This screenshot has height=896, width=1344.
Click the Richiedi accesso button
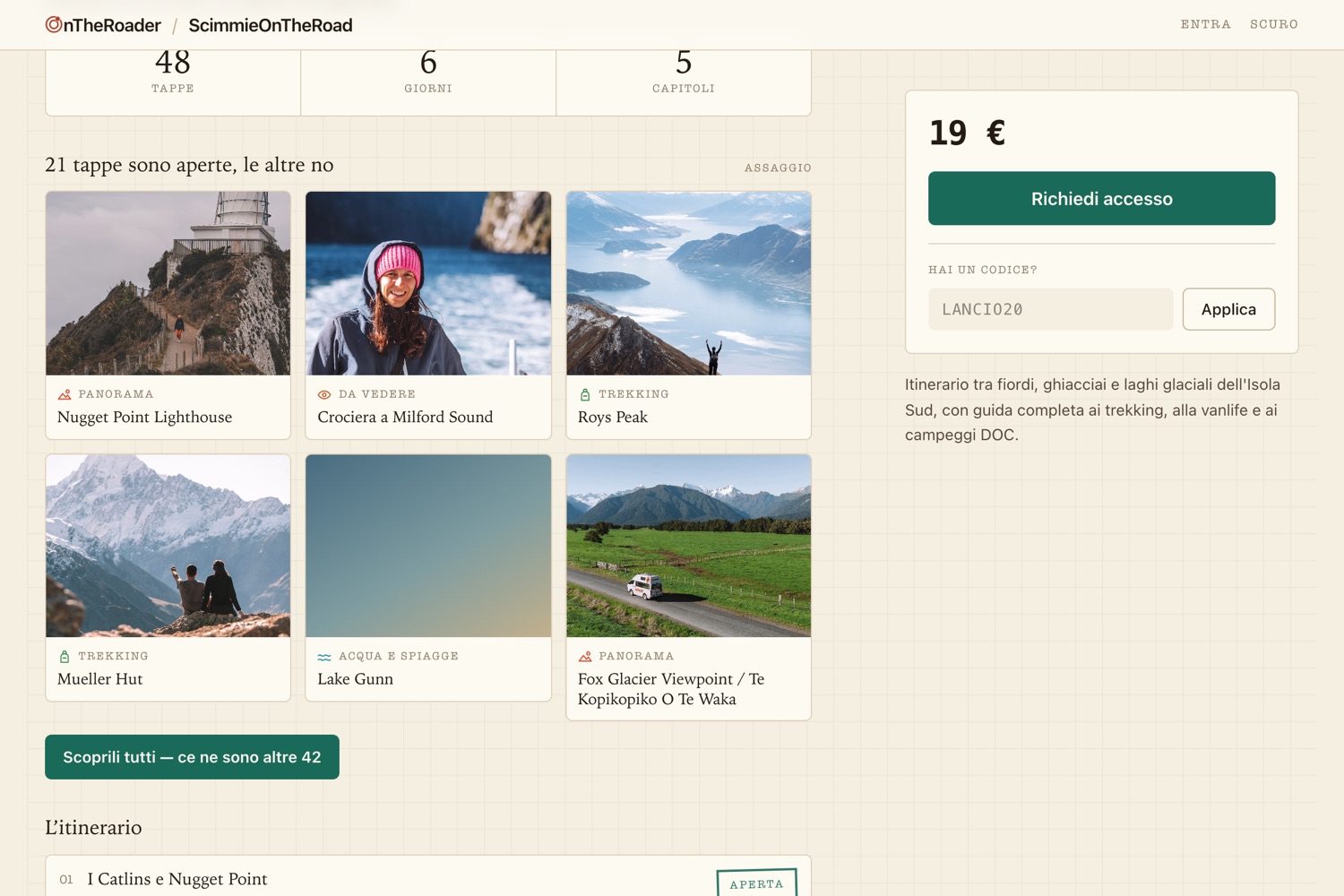[x=1101, y=198]
